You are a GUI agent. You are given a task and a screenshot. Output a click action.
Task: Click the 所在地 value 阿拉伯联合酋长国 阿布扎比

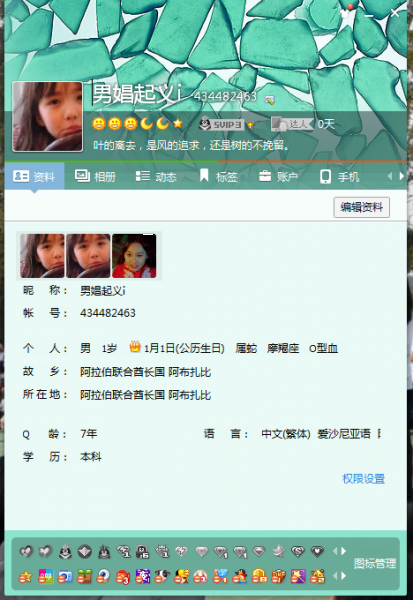tap(145, 395)
